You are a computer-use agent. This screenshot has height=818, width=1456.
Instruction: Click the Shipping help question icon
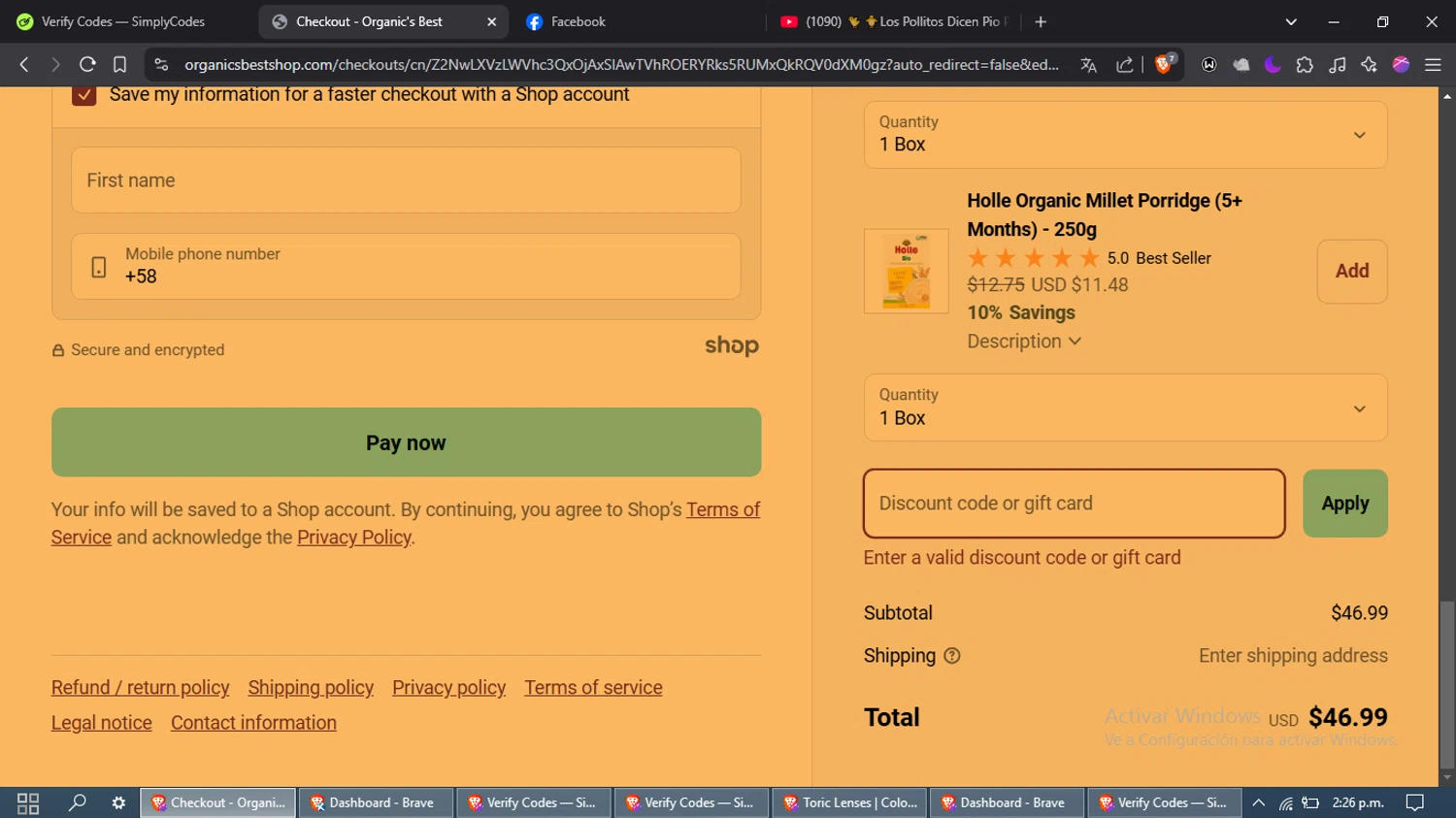pyautogui.click(x=952, y=656)
